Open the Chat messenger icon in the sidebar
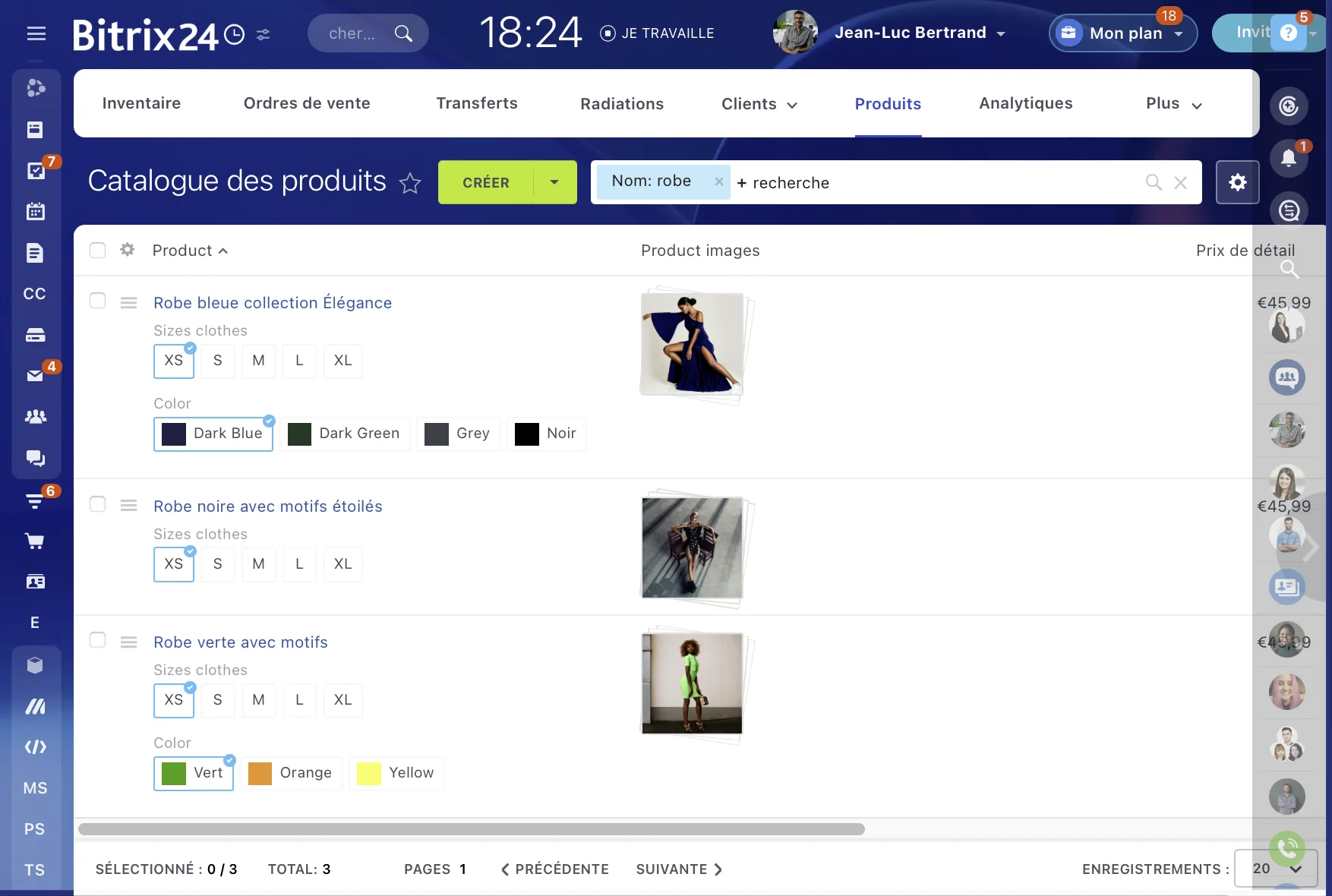The width and height of the screenshot is (1332, 896). (x=35, y=458)
